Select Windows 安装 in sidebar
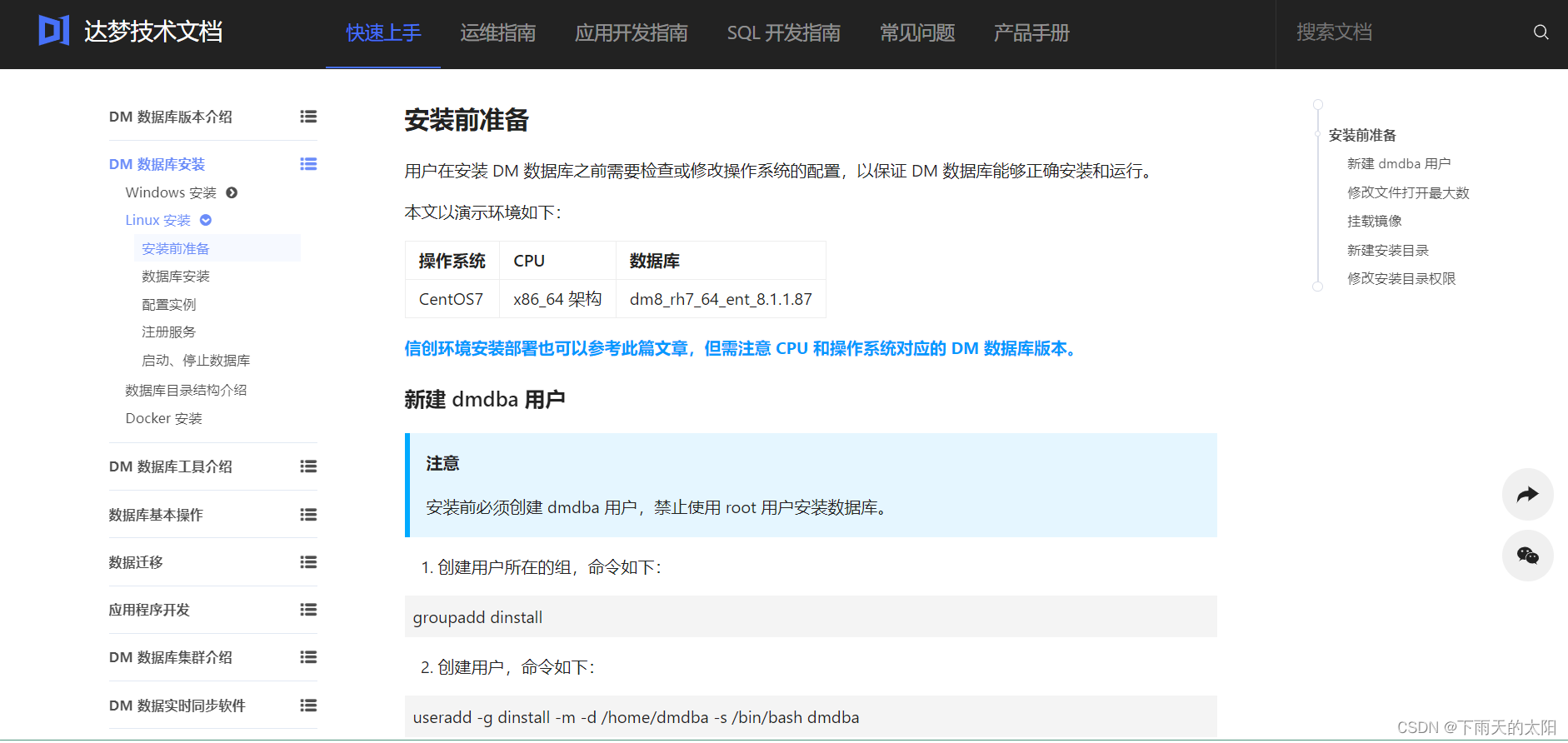 (171, 192)
